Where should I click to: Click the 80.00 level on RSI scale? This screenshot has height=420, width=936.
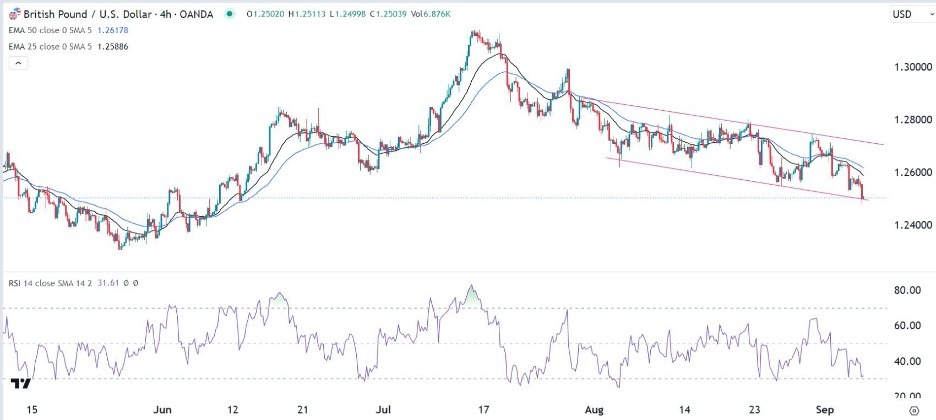pyautogui.click(x=909, y=291)
